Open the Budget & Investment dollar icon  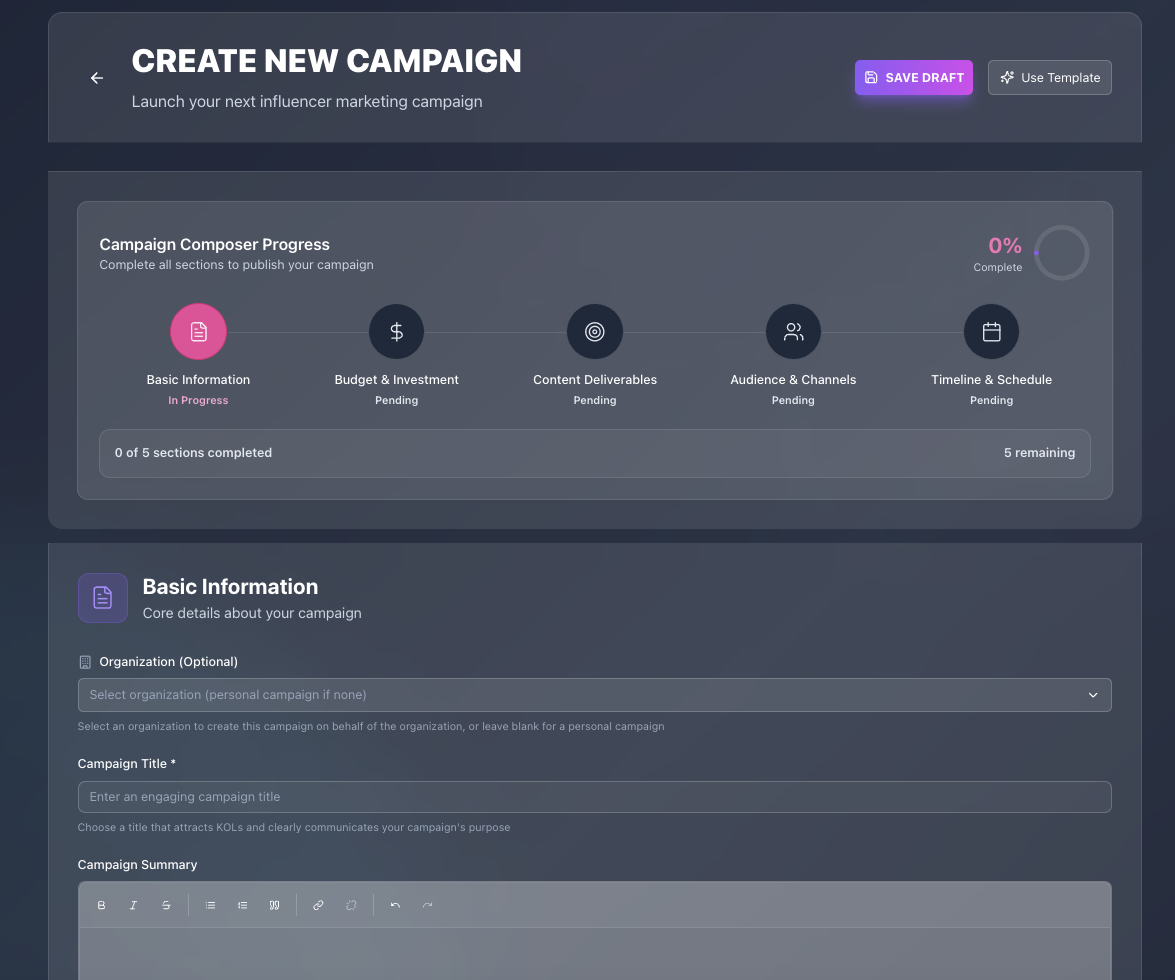(x=396, y=331)
